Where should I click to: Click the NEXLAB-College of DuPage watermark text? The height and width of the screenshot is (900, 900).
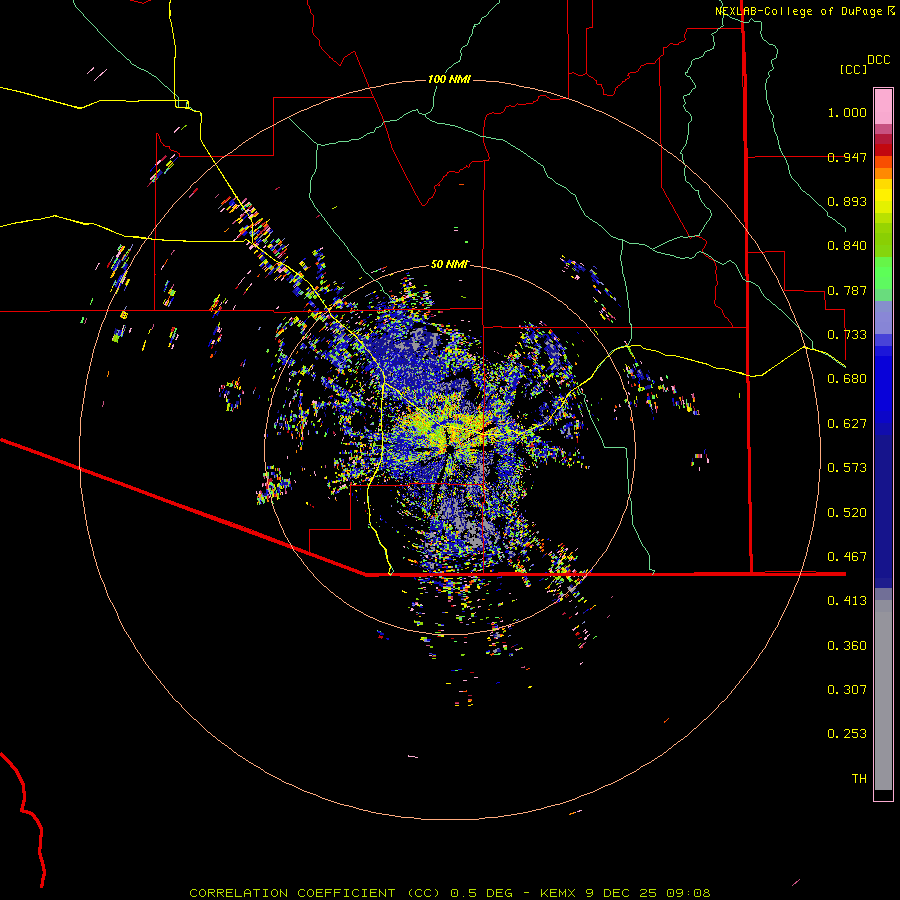click(804, 11)
